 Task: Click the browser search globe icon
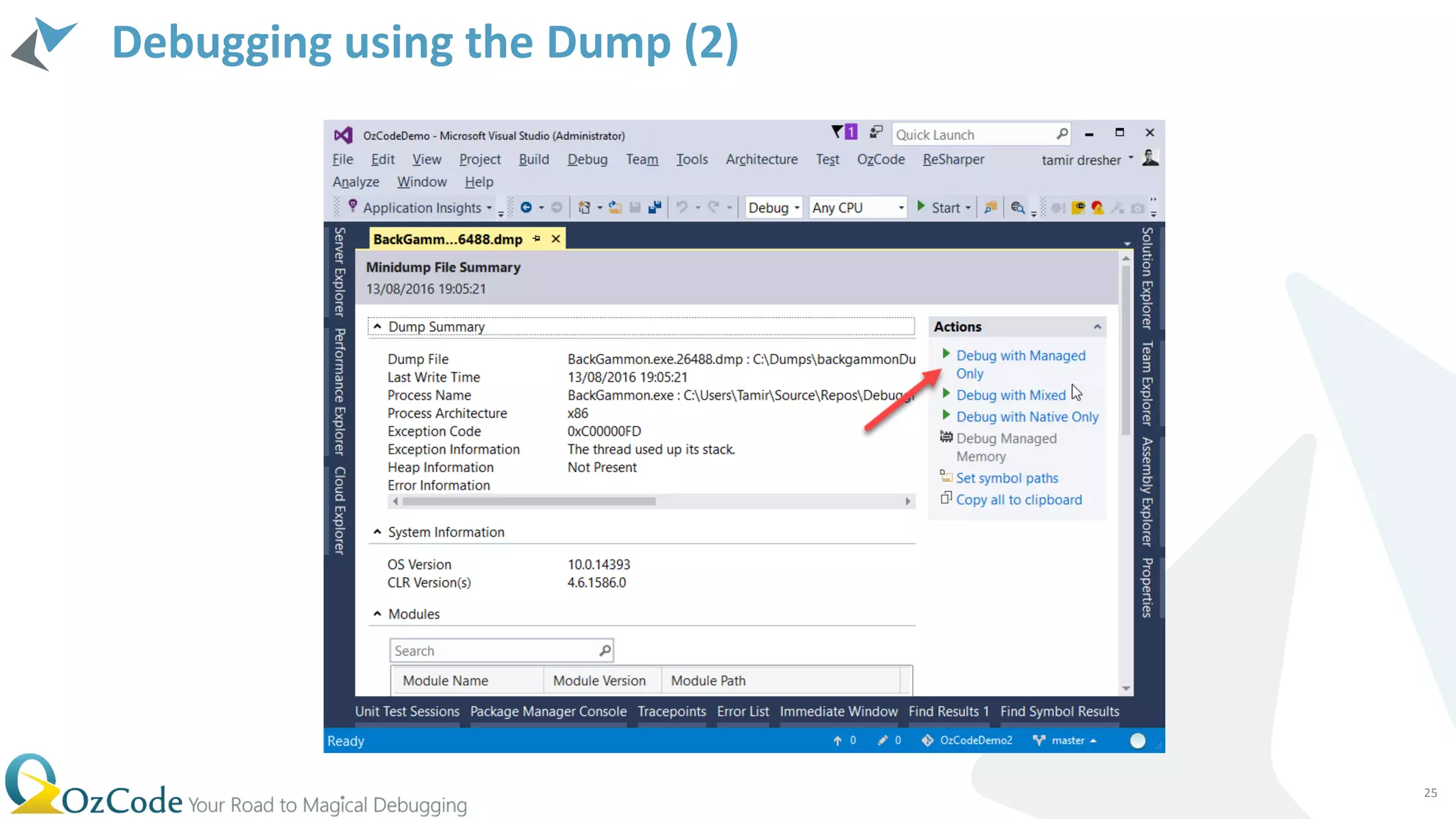click(1017, 208)
